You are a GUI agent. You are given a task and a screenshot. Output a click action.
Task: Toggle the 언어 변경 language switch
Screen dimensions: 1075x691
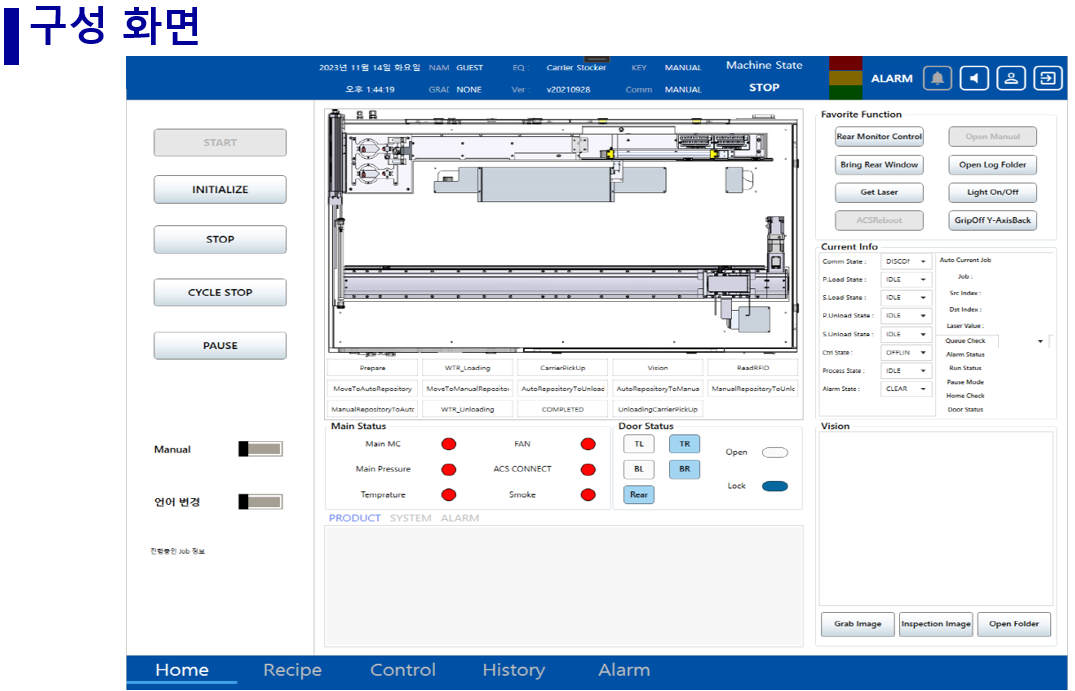click(x=260, y=502)
